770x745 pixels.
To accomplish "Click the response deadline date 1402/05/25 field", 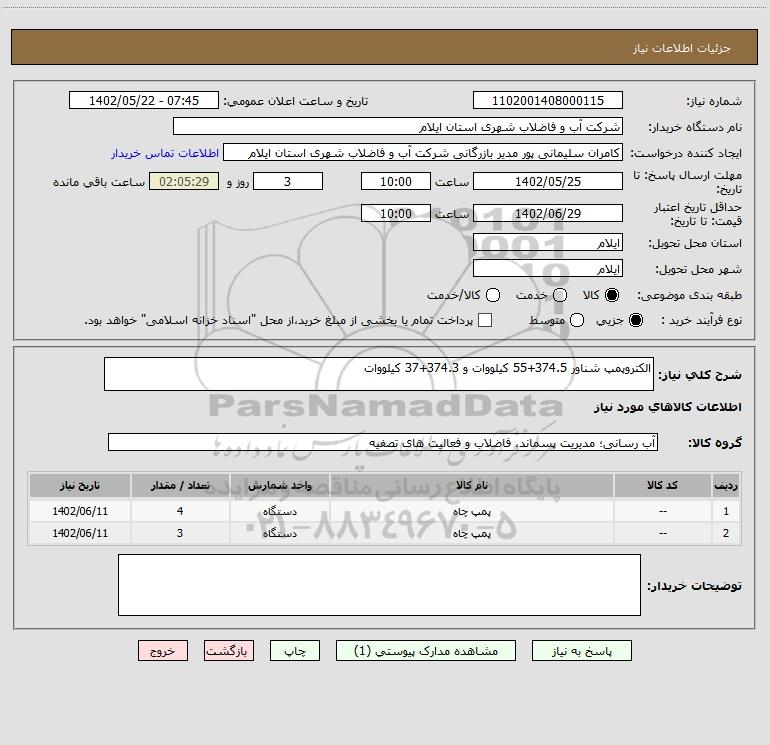I will [x=548, y=181].
